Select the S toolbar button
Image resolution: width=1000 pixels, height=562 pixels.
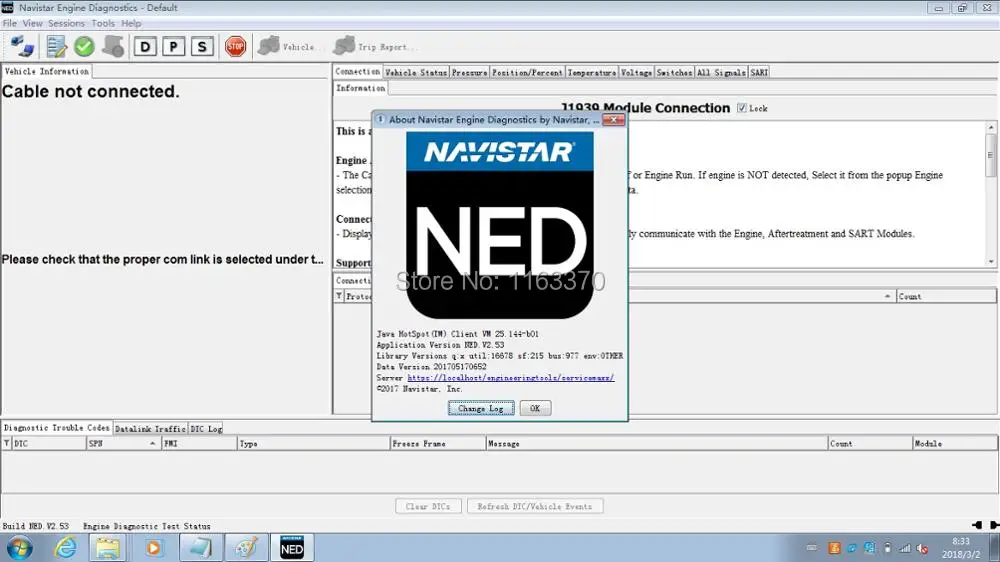(x=202, y=47)
